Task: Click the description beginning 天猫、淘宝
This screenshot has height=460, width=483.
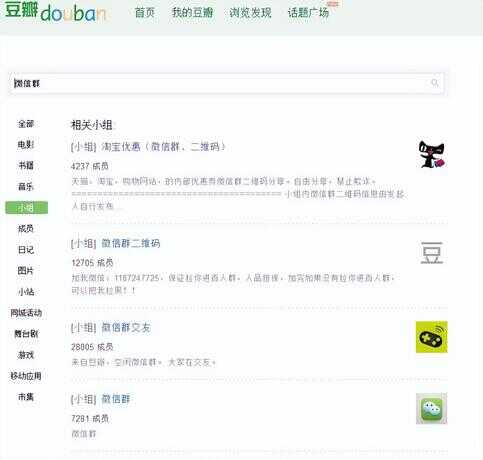Action: pyautogui.click(x=238, y=194)
